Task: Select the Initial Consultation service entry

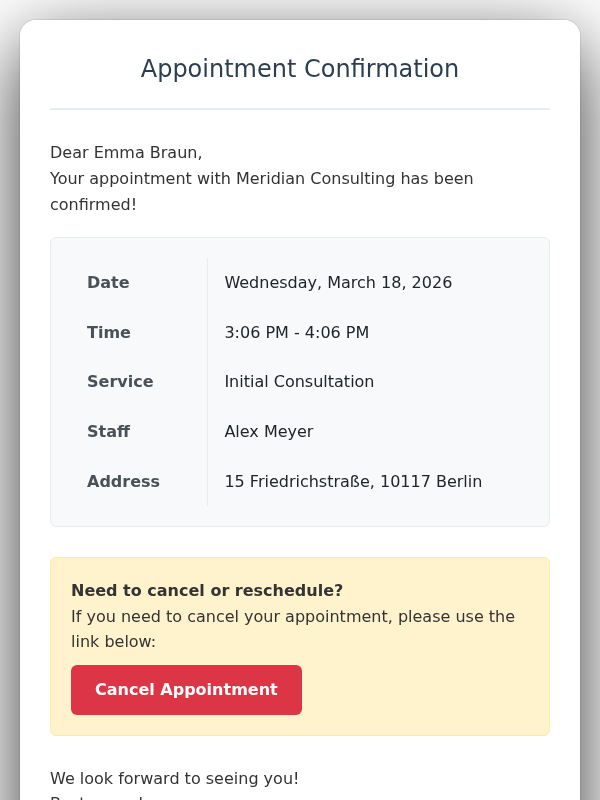Action: click(x=299, y=381)
